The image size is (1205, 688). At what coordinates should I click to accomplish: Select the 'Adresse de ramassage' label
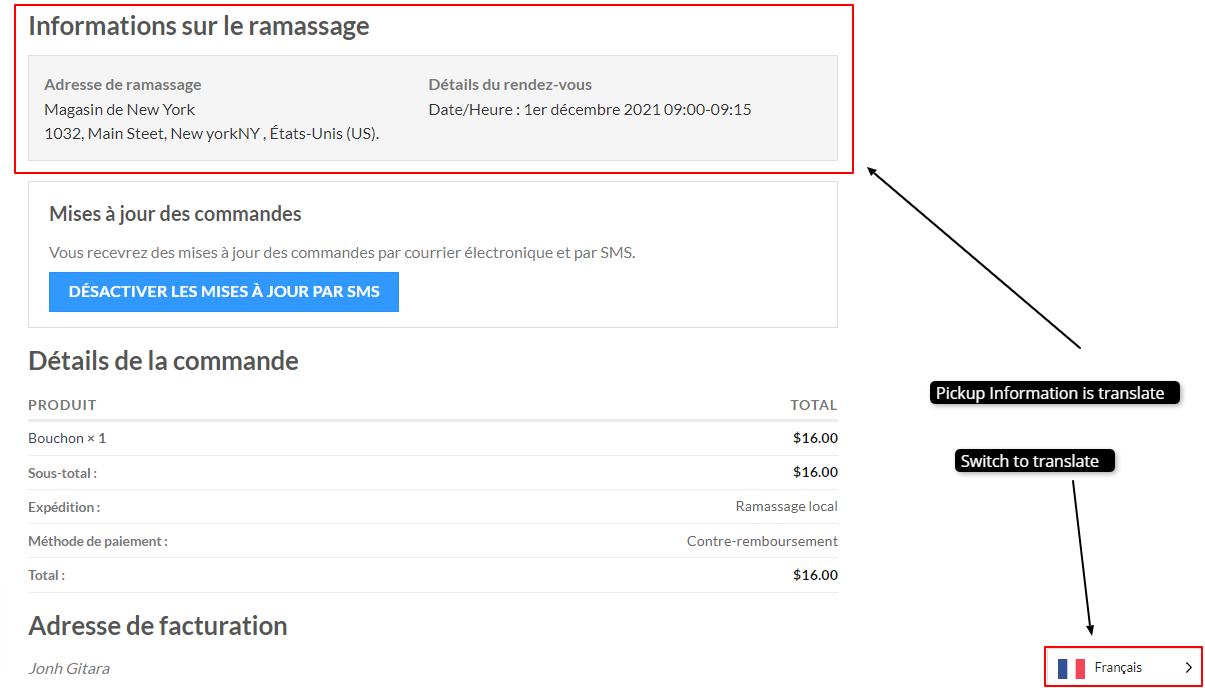coord(123,85)
